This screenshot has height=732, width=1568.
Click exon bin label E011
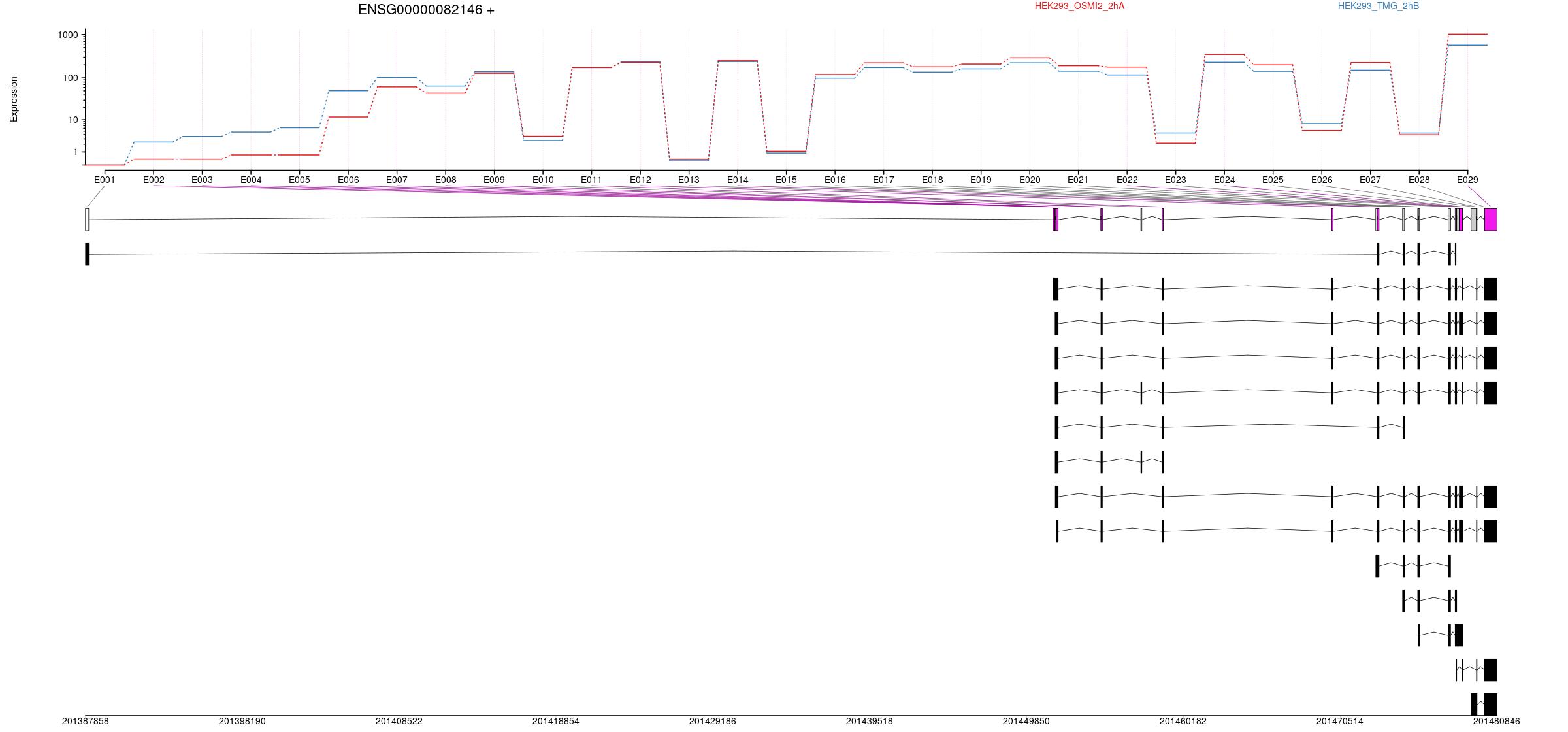click(x=591, y=180)
